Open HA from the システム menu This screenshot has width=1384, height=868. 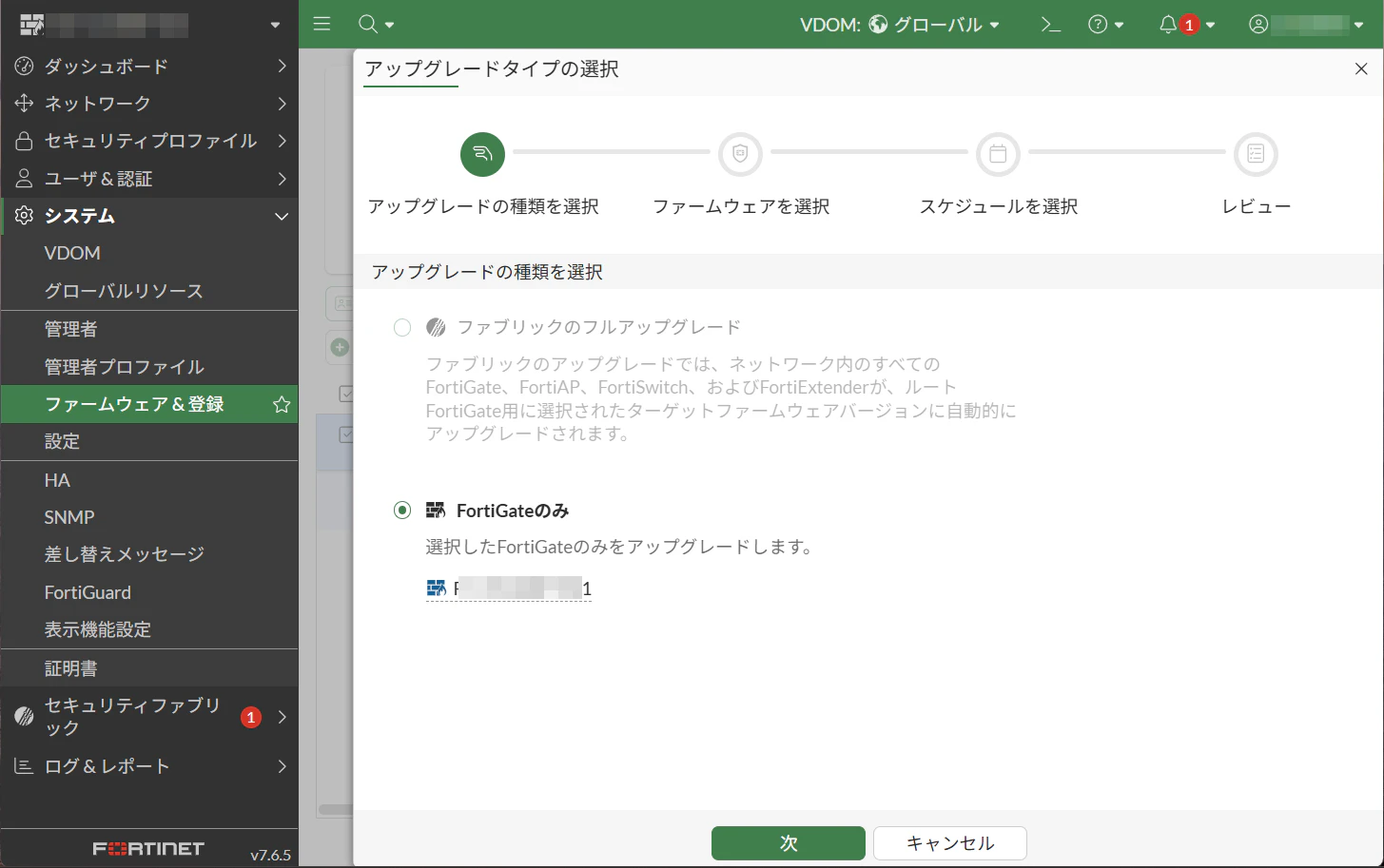point(55,479)
